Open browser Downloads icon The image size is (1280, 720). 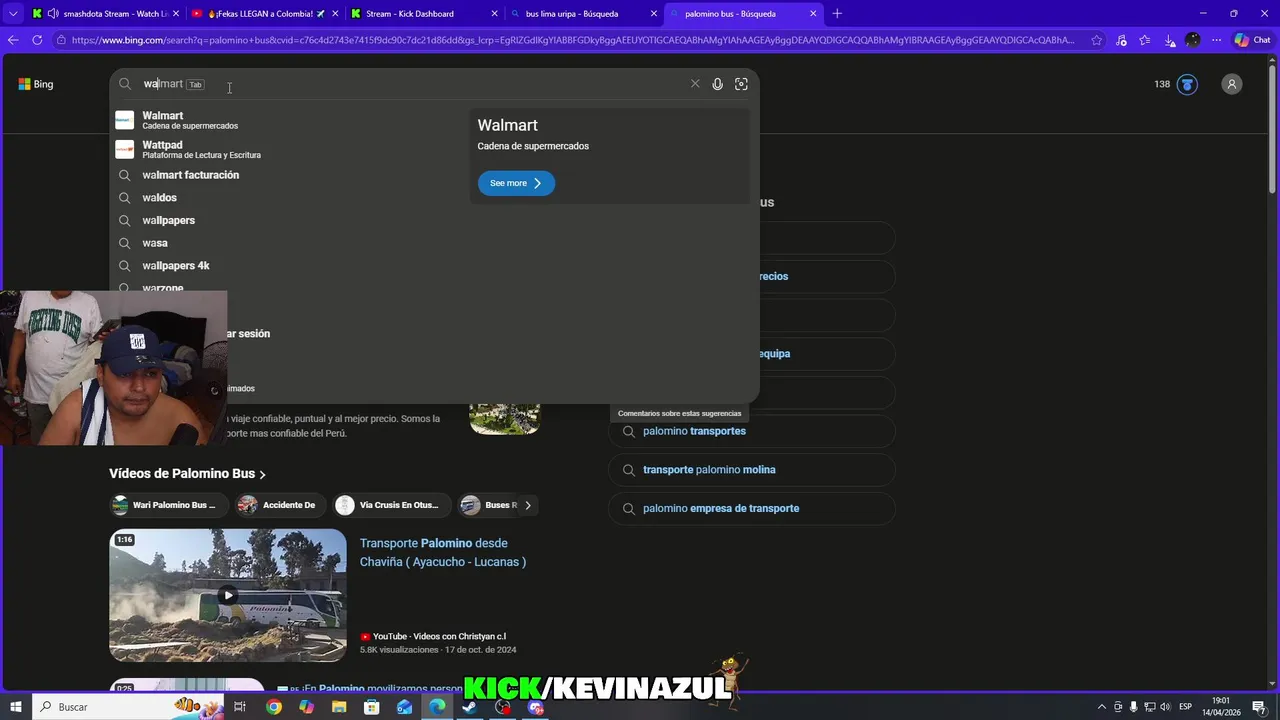point(1169,40)
